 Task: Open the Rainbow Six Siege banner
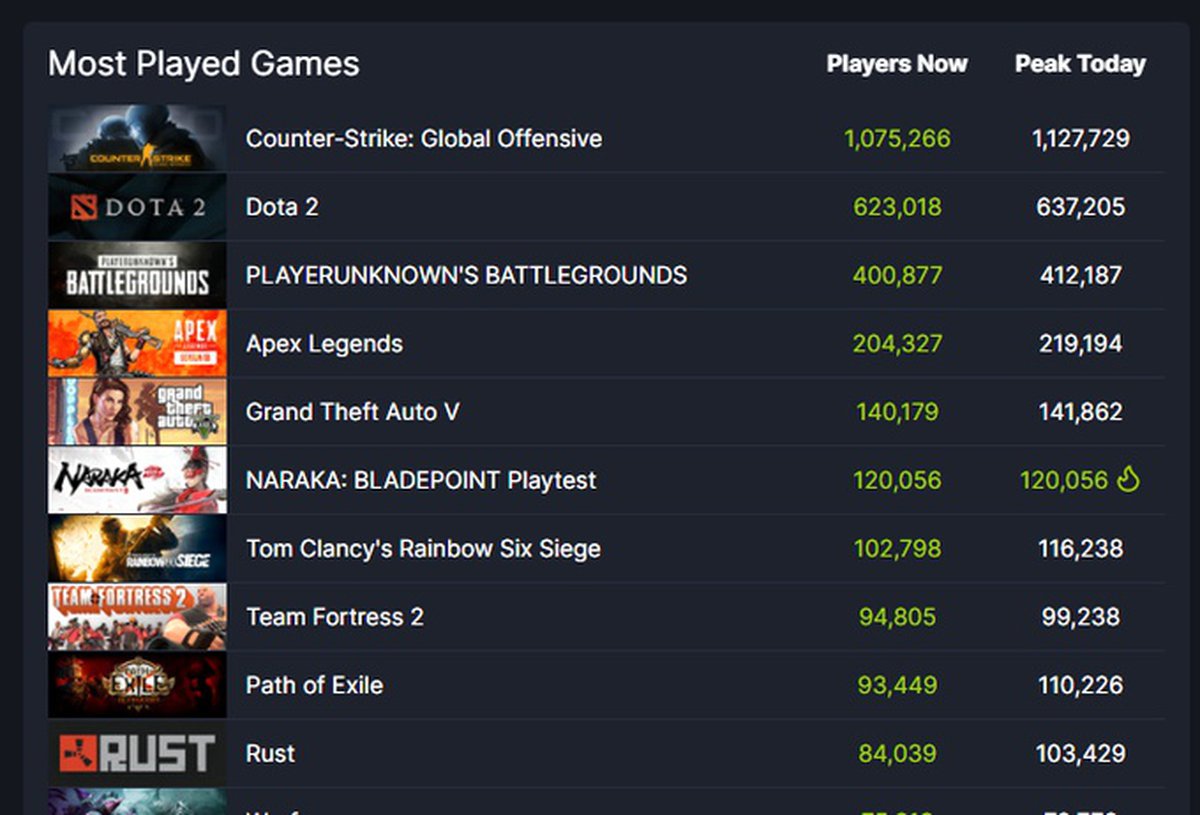coord(137,548)
